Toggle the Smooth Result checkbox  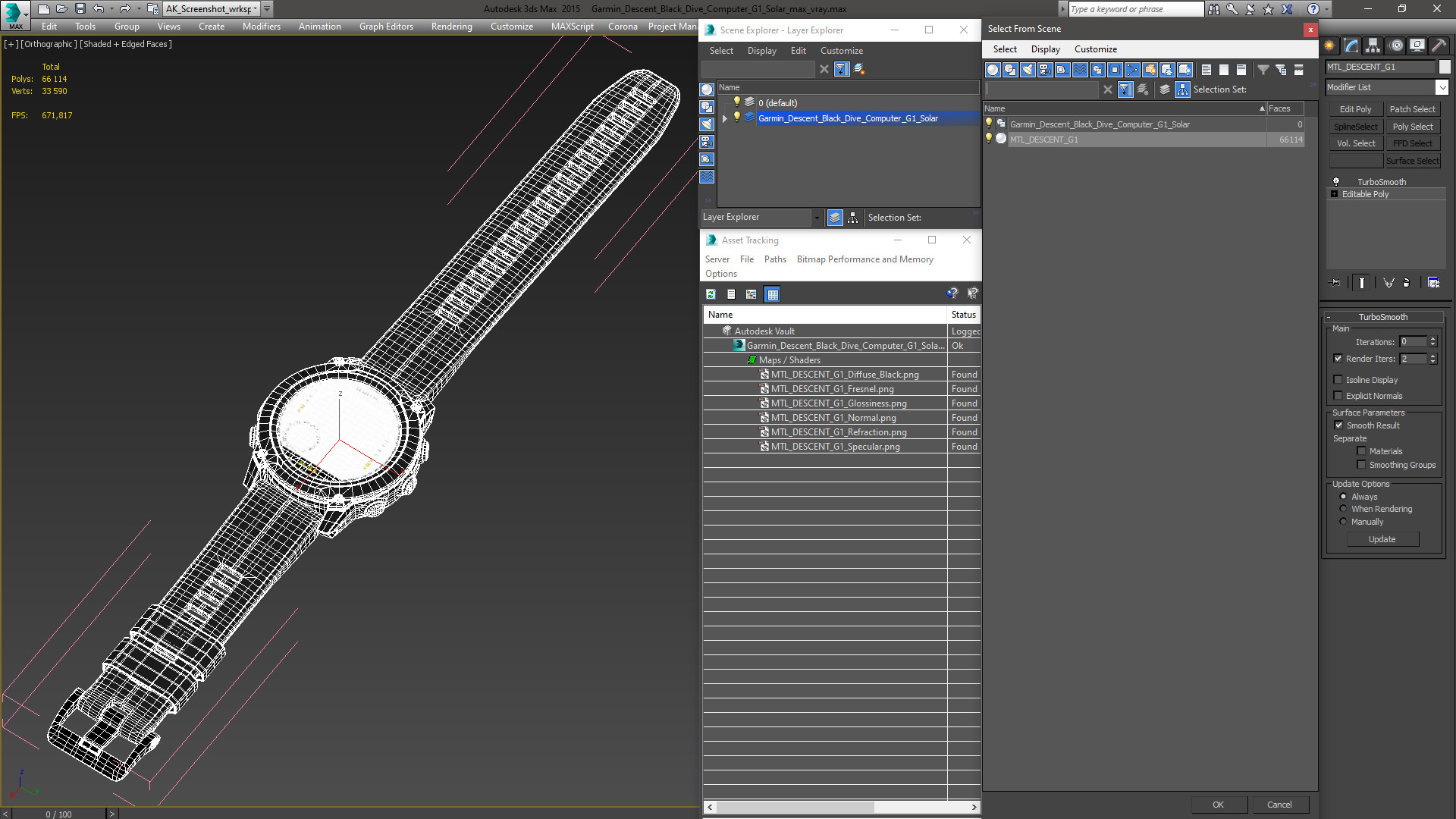pyautogui.click(x=1338, y=425)
